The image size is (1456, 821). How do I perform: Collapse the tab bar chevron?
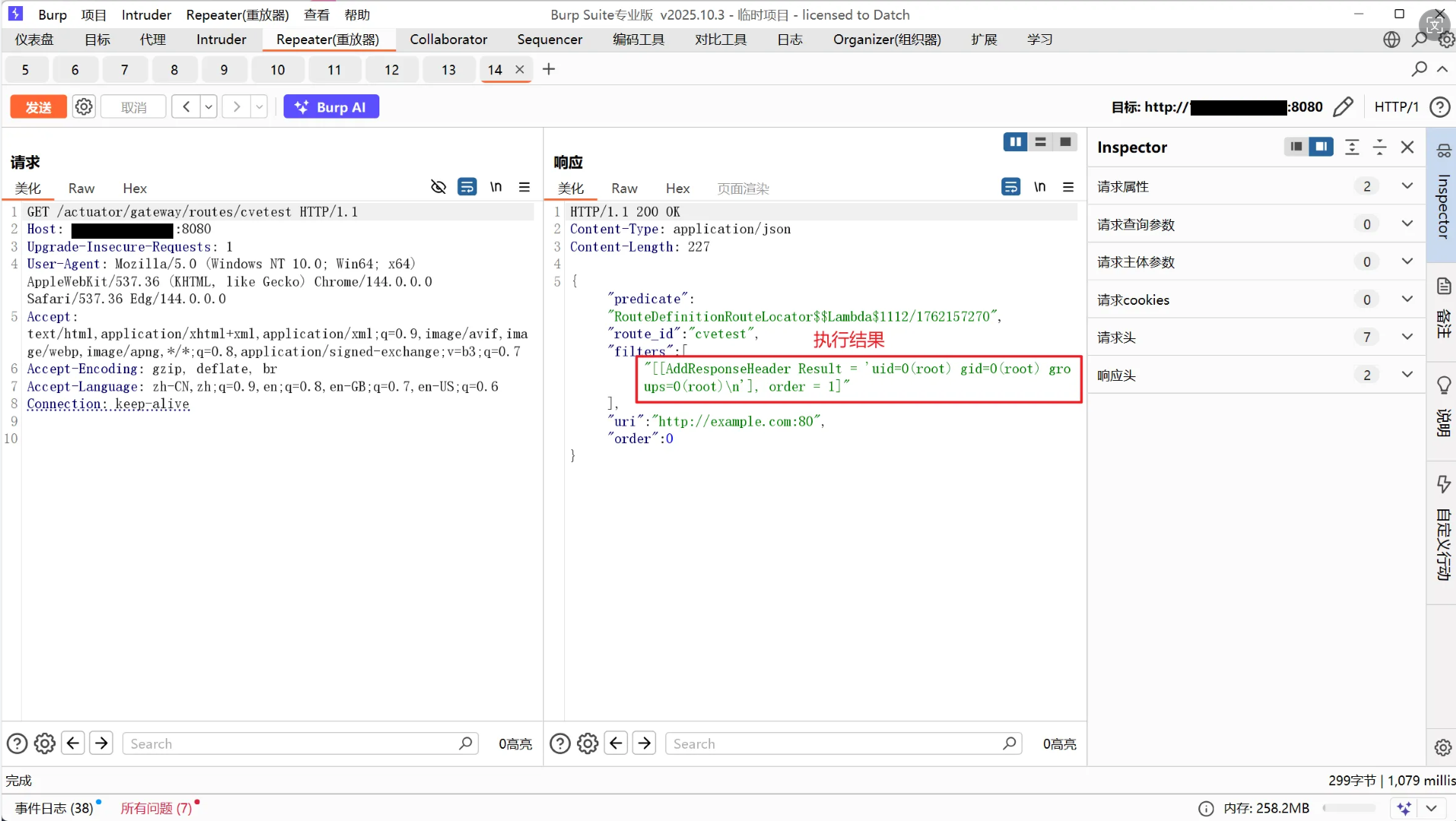1442,69
